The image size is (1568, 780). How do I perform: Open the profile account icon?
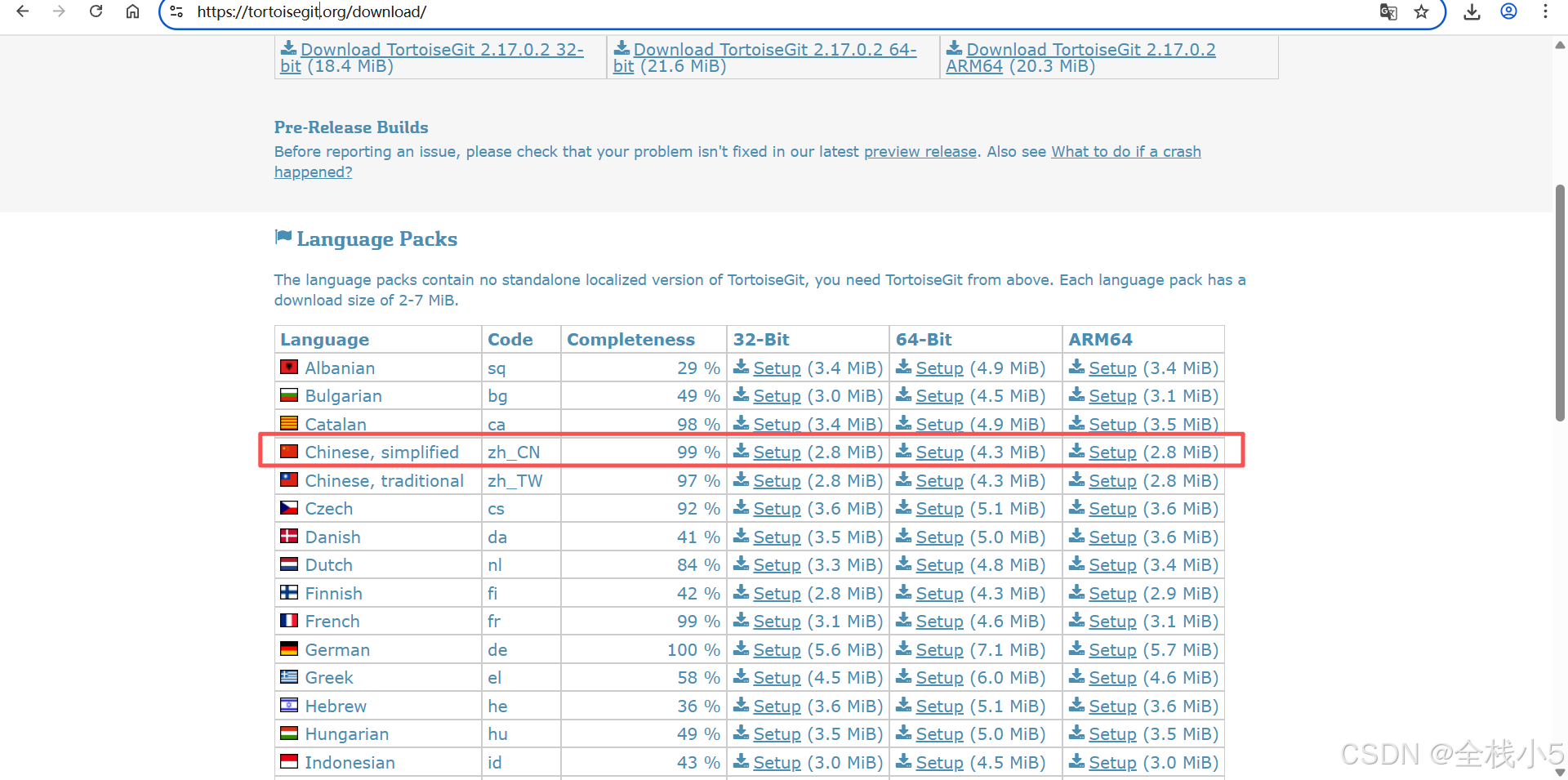point(1508,11)
